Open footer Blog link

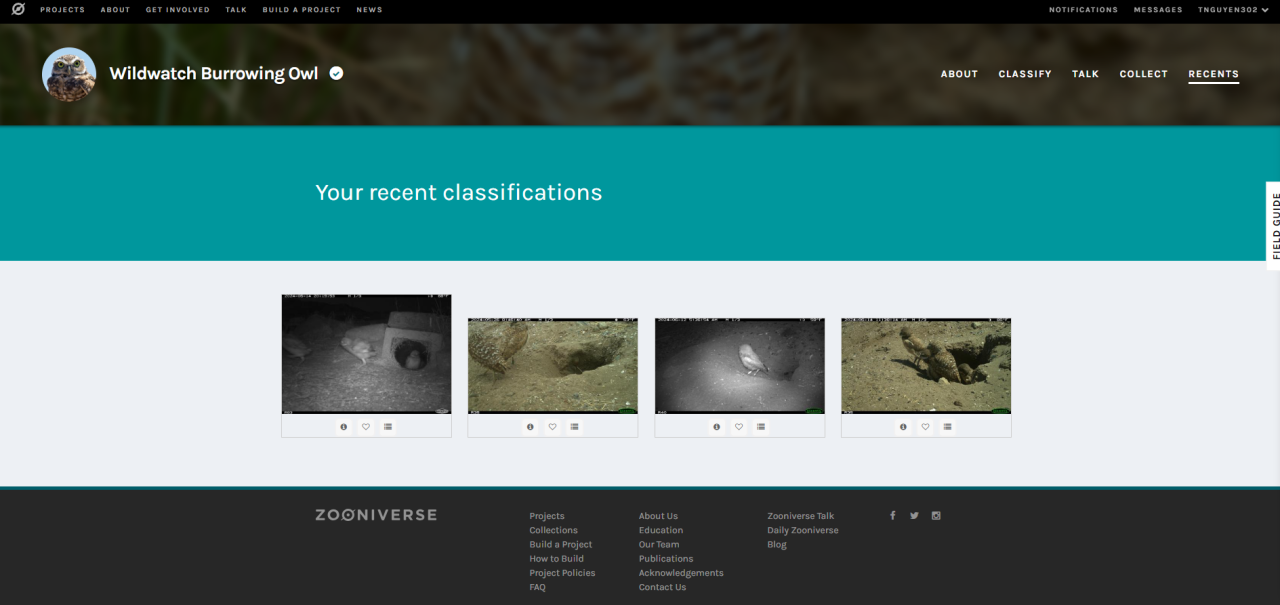point(777,544)
